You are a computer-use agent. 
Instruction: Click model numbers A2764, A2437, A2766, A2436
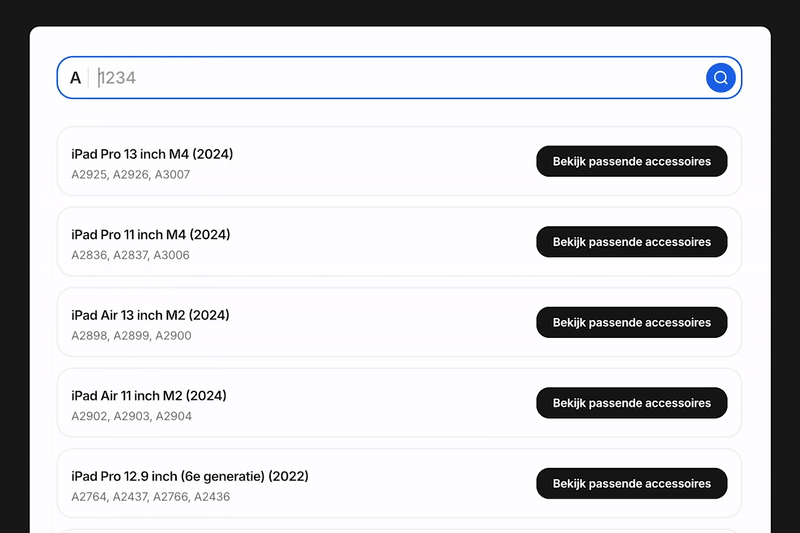pos(151,497)
